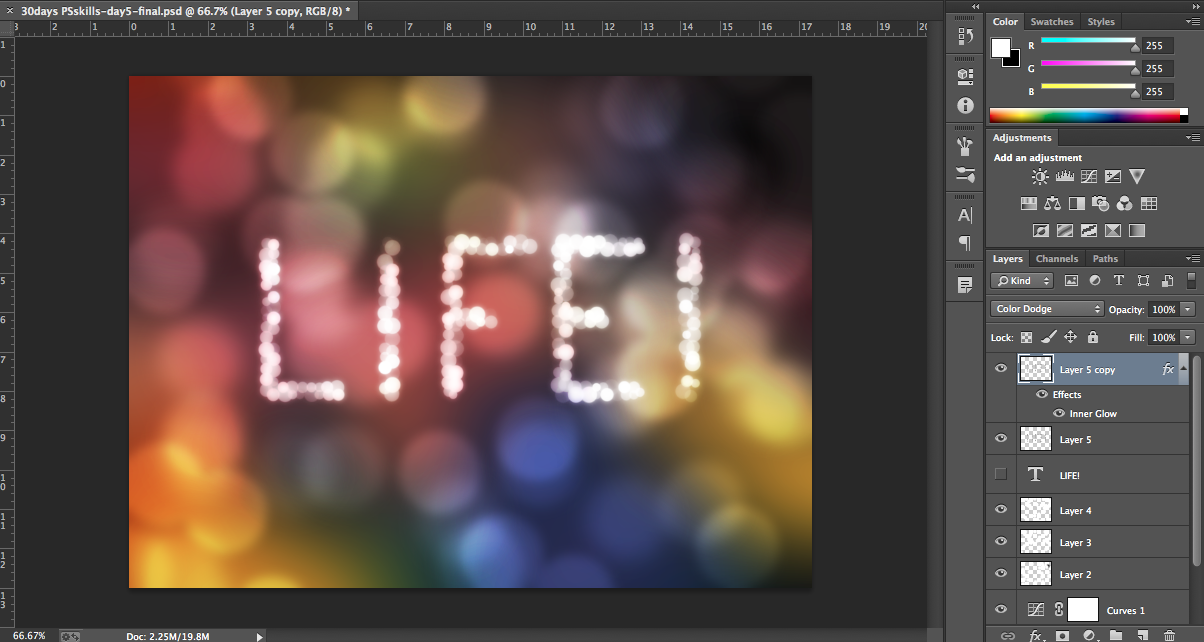Viewport: 1204px width, 642px height.
Task: Add a Brightness/Contrast adjustment
Action: [1040, 177]
